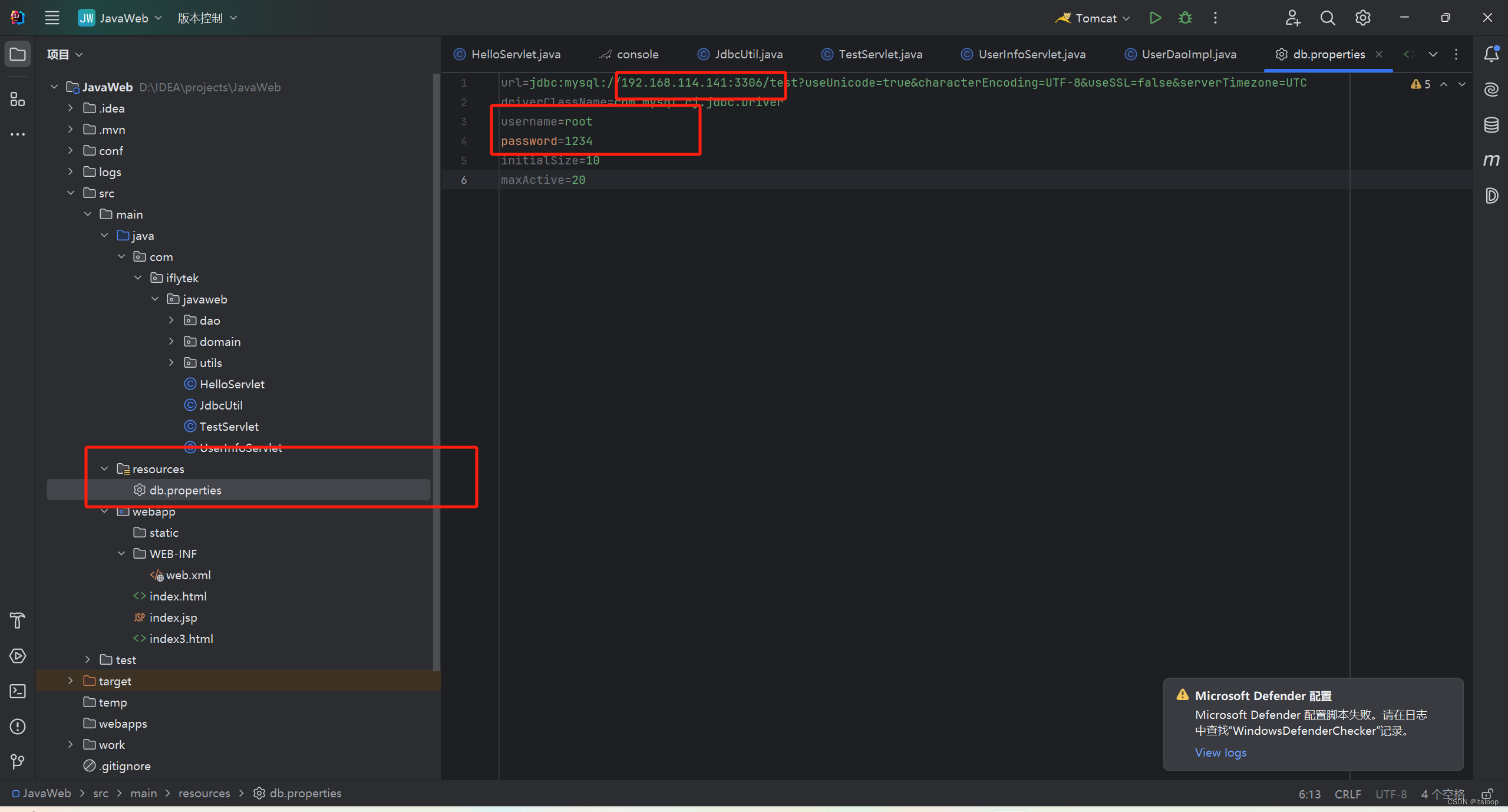
Task: Open the Problems tool window
Action: pyautogui.click(x=18, y=727)
